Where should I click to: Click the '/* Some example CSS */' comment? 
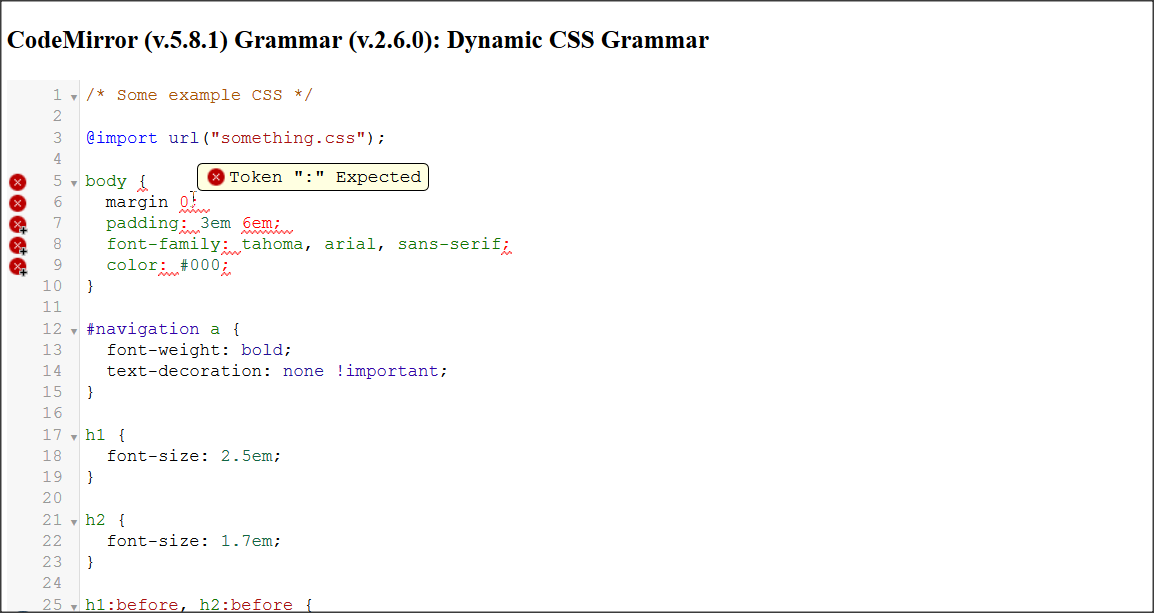point(199,95)
